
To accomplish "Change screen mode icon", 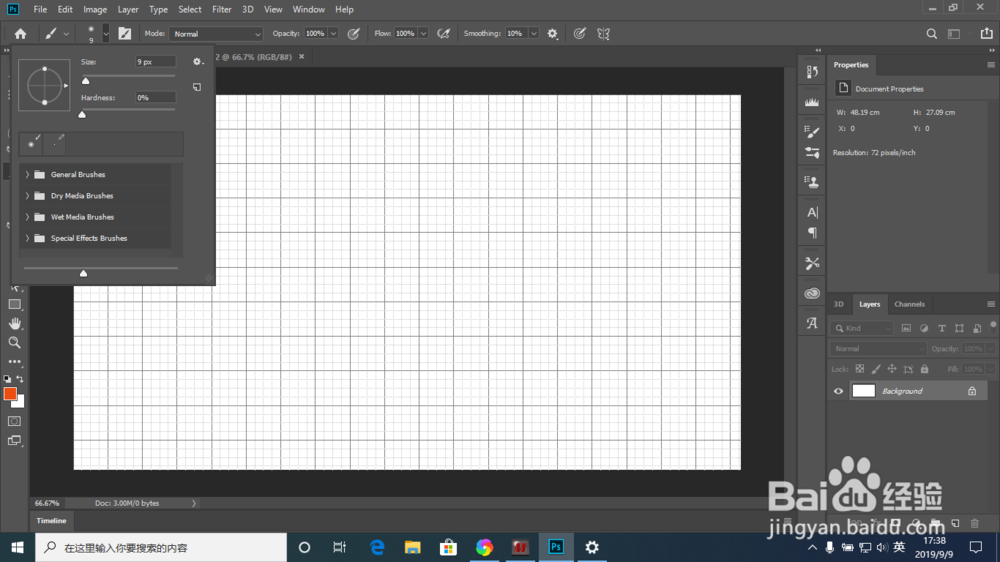I will click(14, 441).
